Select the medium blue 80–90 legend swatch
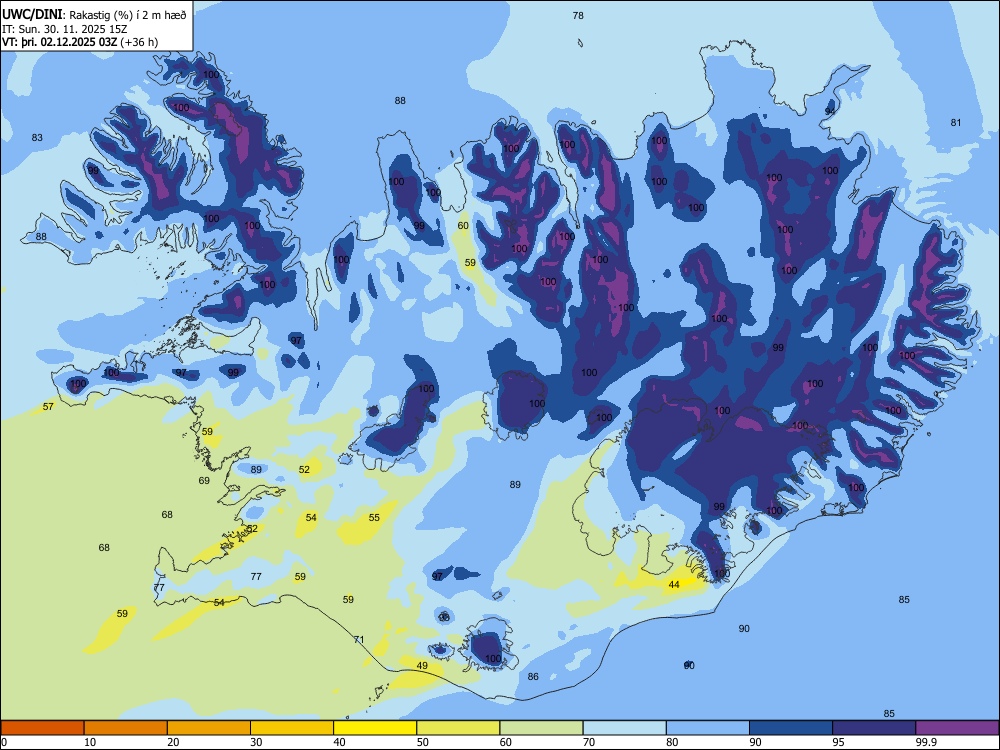 click(x=708, y=728)
